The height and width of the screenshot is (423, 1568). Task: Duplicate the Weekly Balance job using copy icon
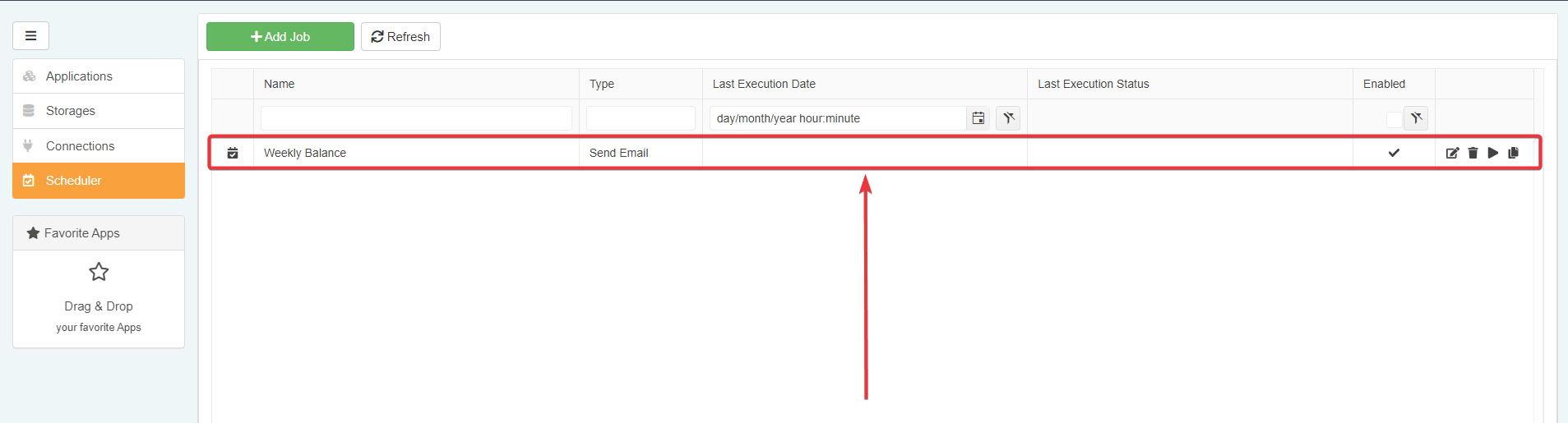(1514, 153)
